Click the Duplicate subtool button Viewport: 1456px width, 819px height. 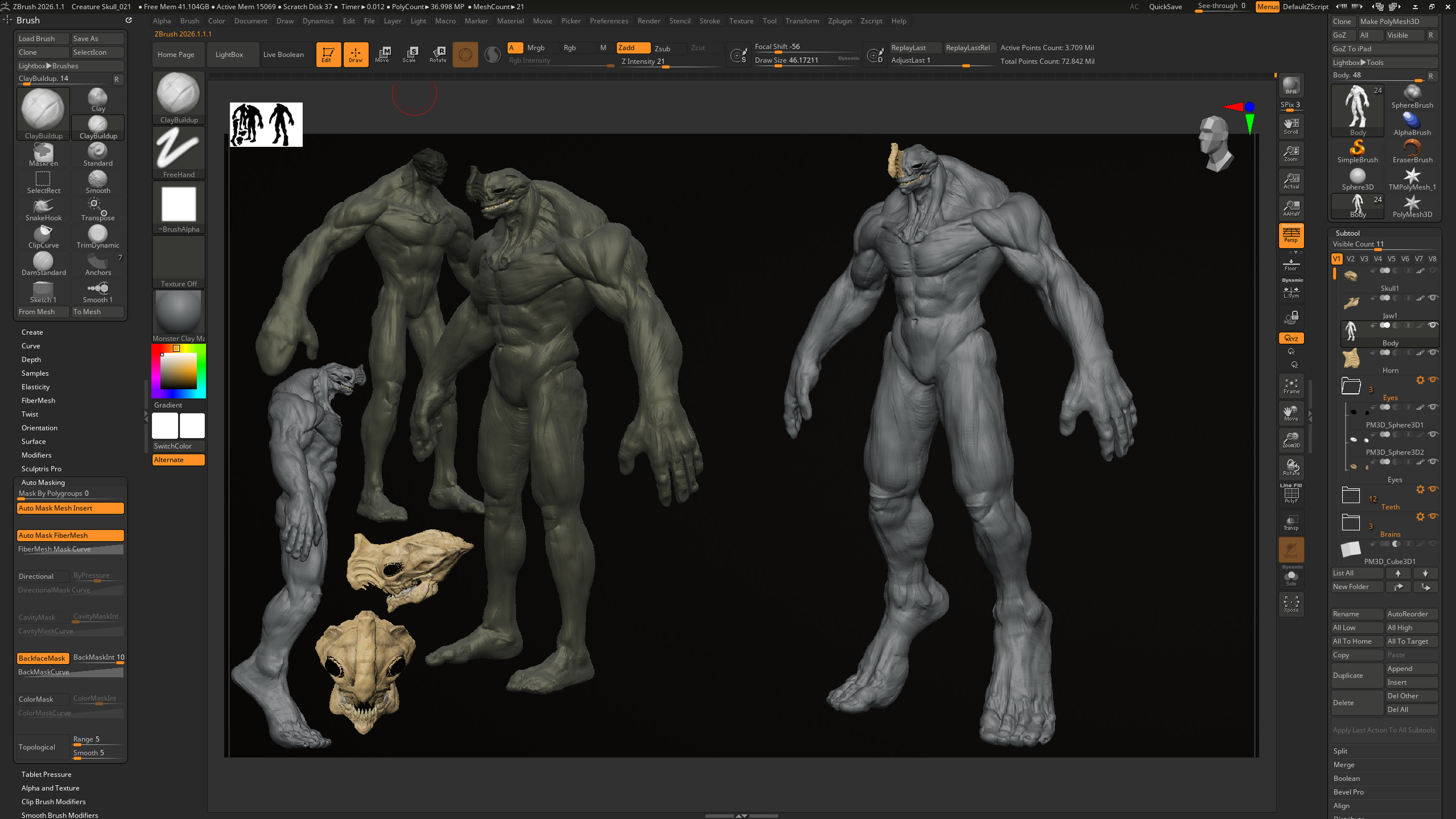click(1357, 676)
